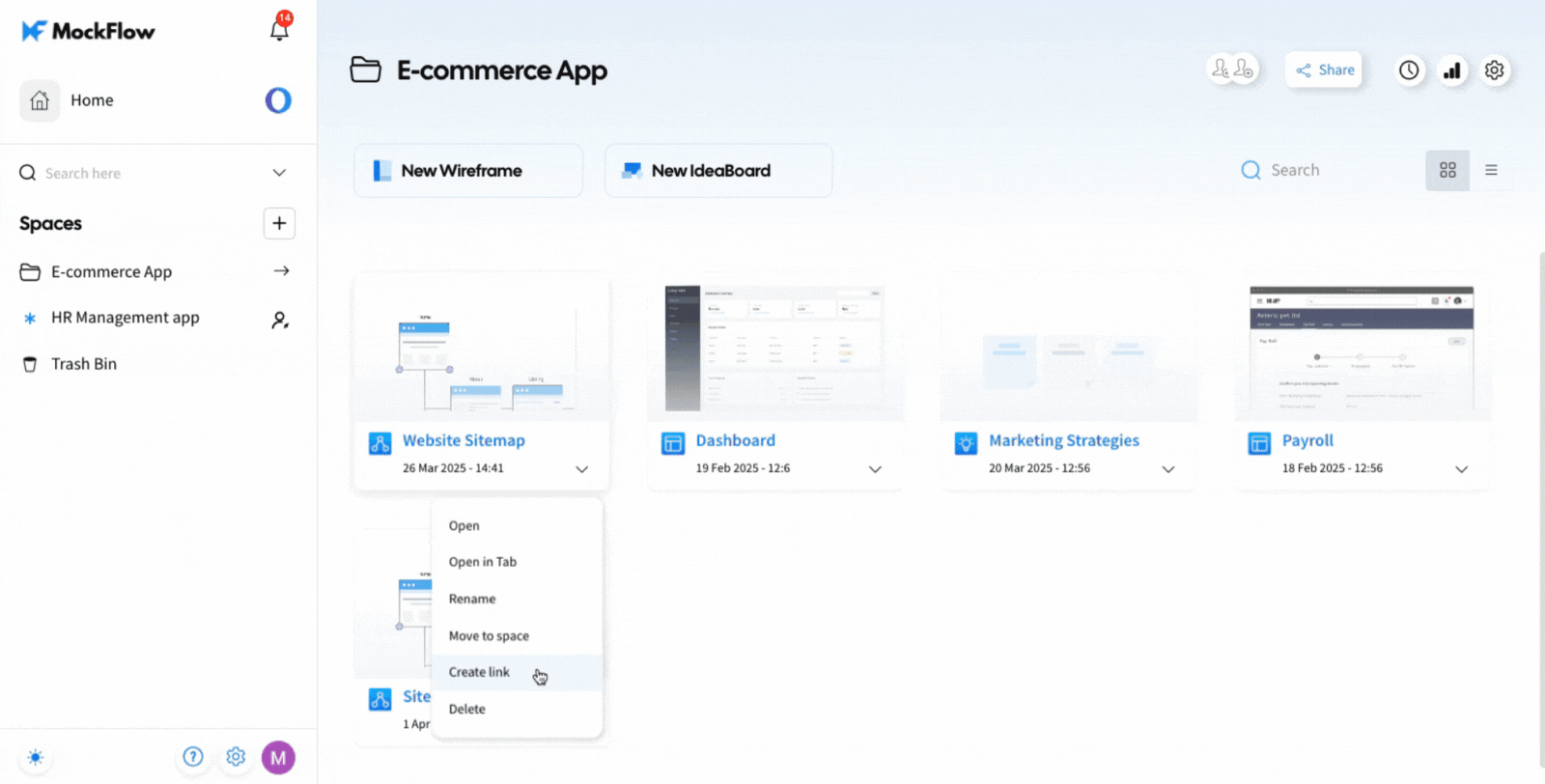The height and width of the screenshot is (784, 1545).
Task: Click the E-commerce App page title
Action: point(502,70)
